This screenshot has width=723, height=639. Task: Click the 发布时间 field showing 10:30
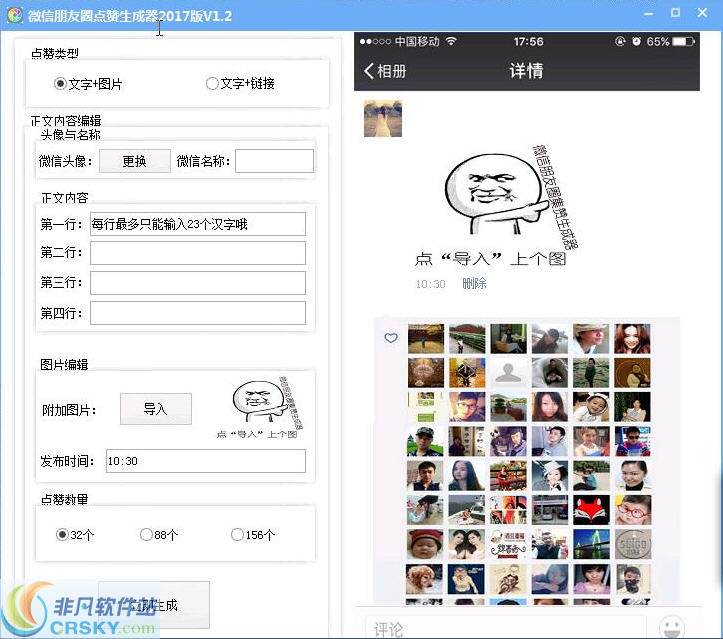(x=206, y=461)
